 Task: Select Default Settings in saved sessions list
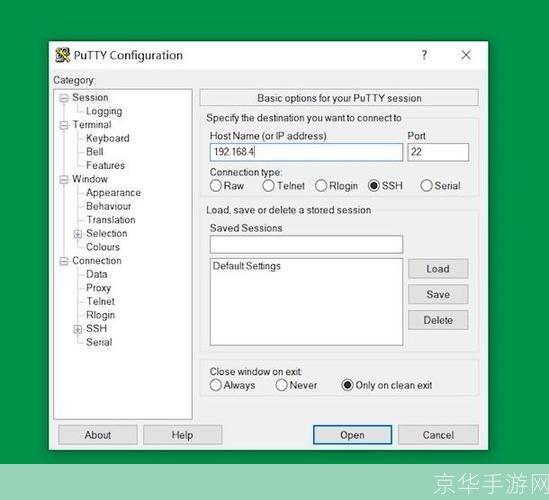coord(247,266)
